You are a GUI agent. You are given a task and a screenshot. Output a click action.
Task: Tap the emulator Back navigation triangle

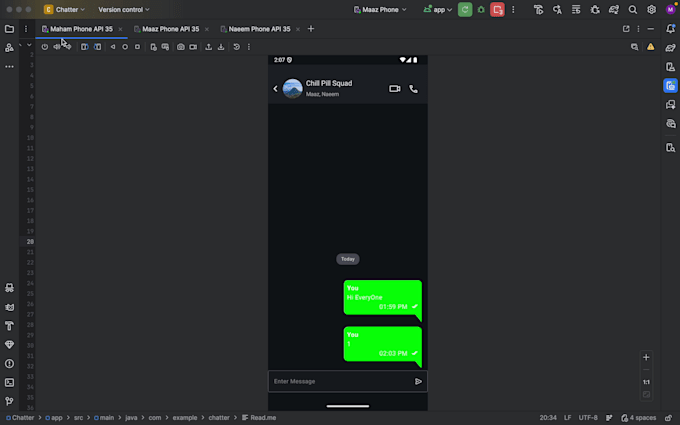[x=113, y=47]
